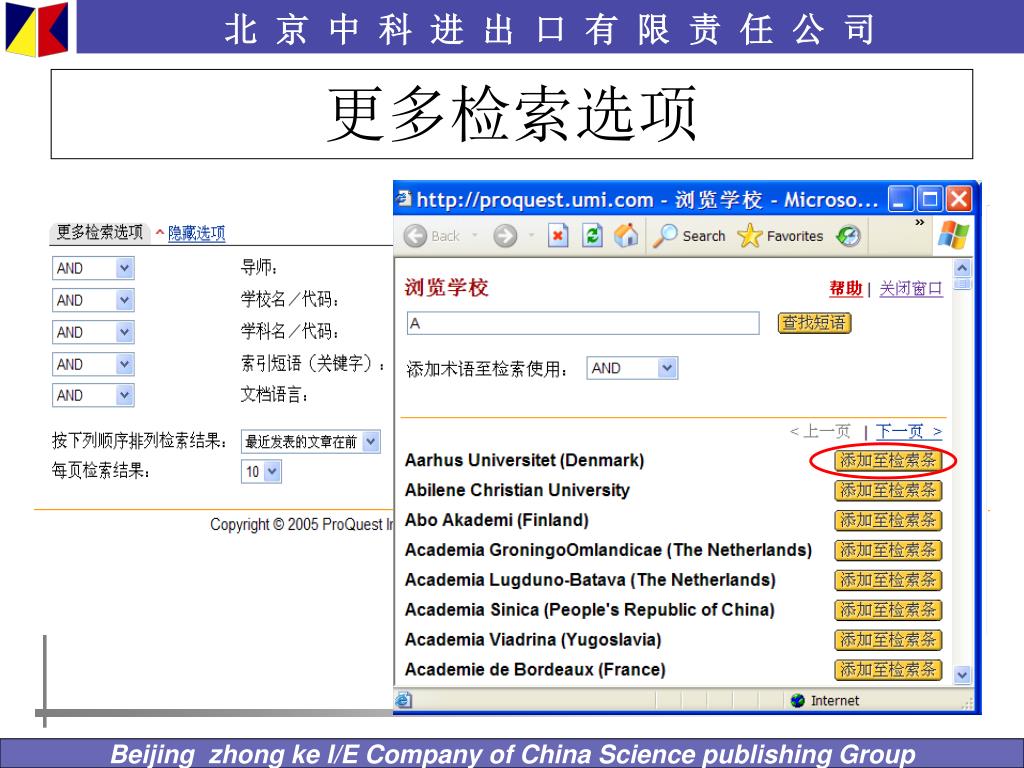Click the 关闭窗口 link
Viewport: 1024px width, 768px height.
pos(911,288)
